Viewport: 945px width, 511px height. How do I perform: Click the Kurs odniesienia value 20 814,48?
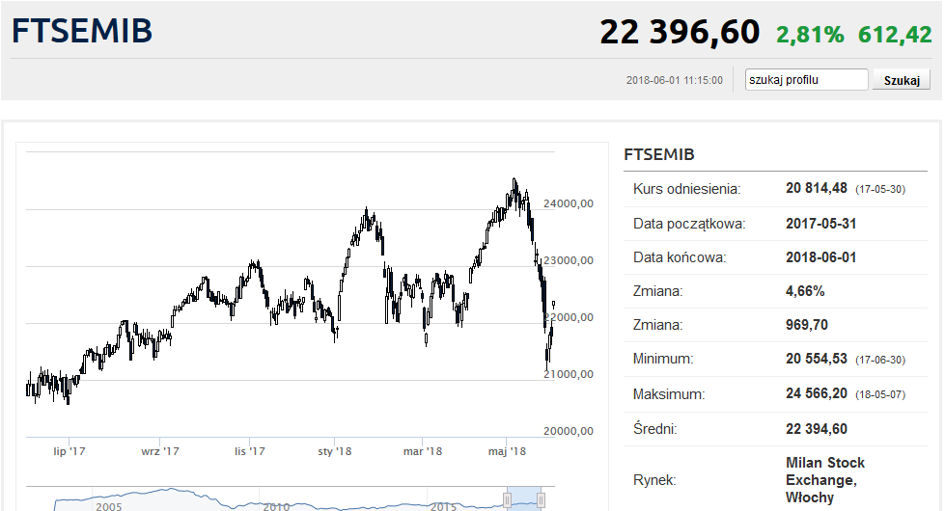(x=816, y=188)
